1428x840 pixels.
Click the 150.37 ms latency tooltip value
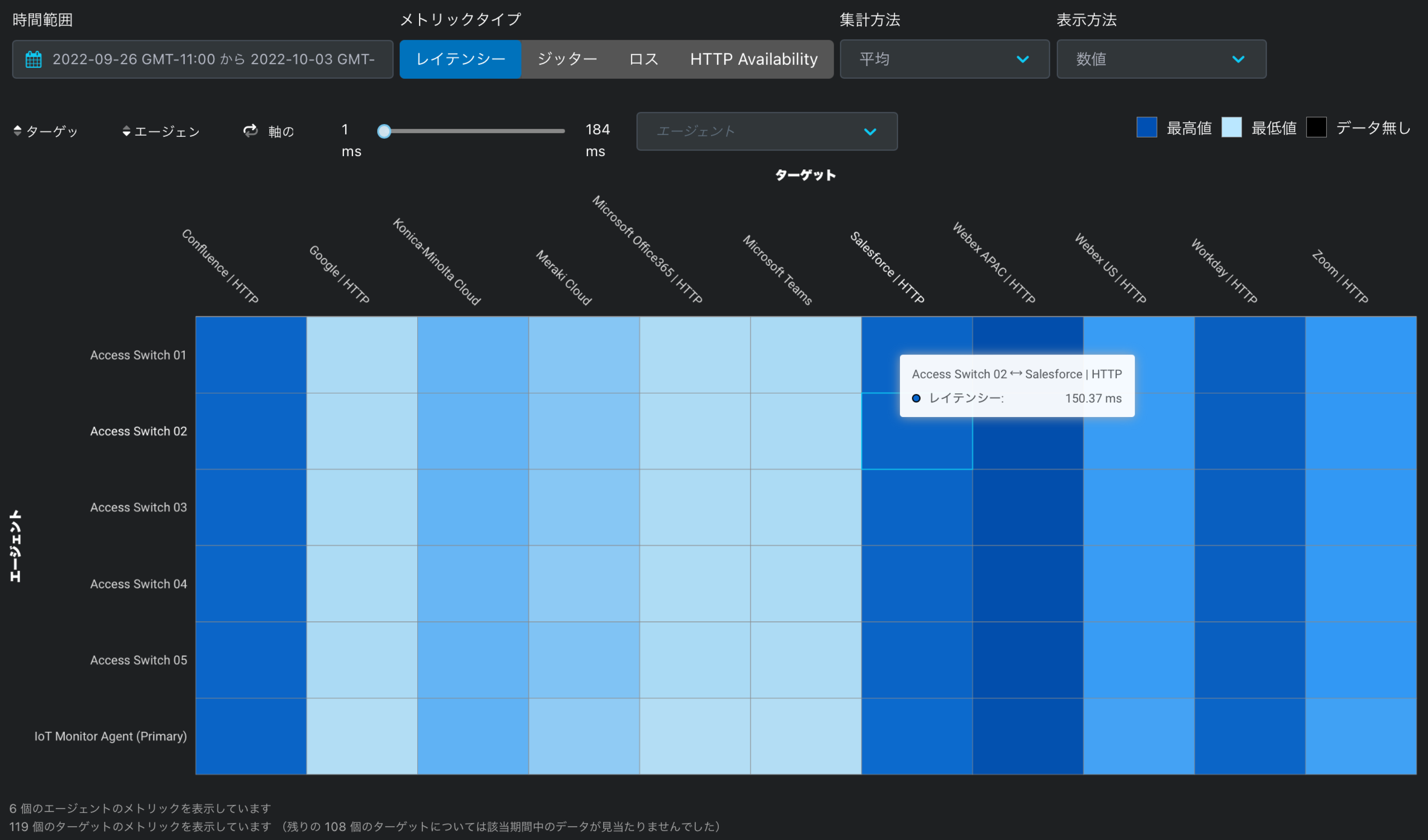click(1093, 398)
